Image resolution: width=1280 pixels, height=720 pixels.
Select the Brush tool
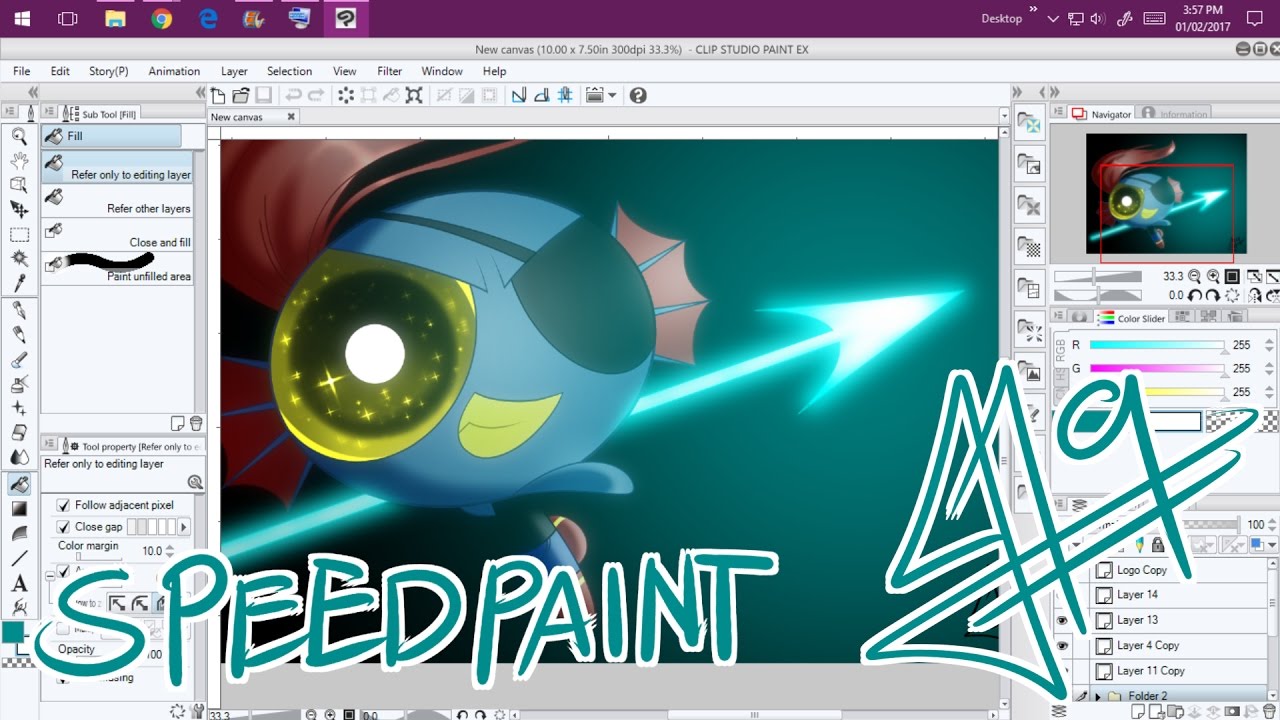pos(19,360)
